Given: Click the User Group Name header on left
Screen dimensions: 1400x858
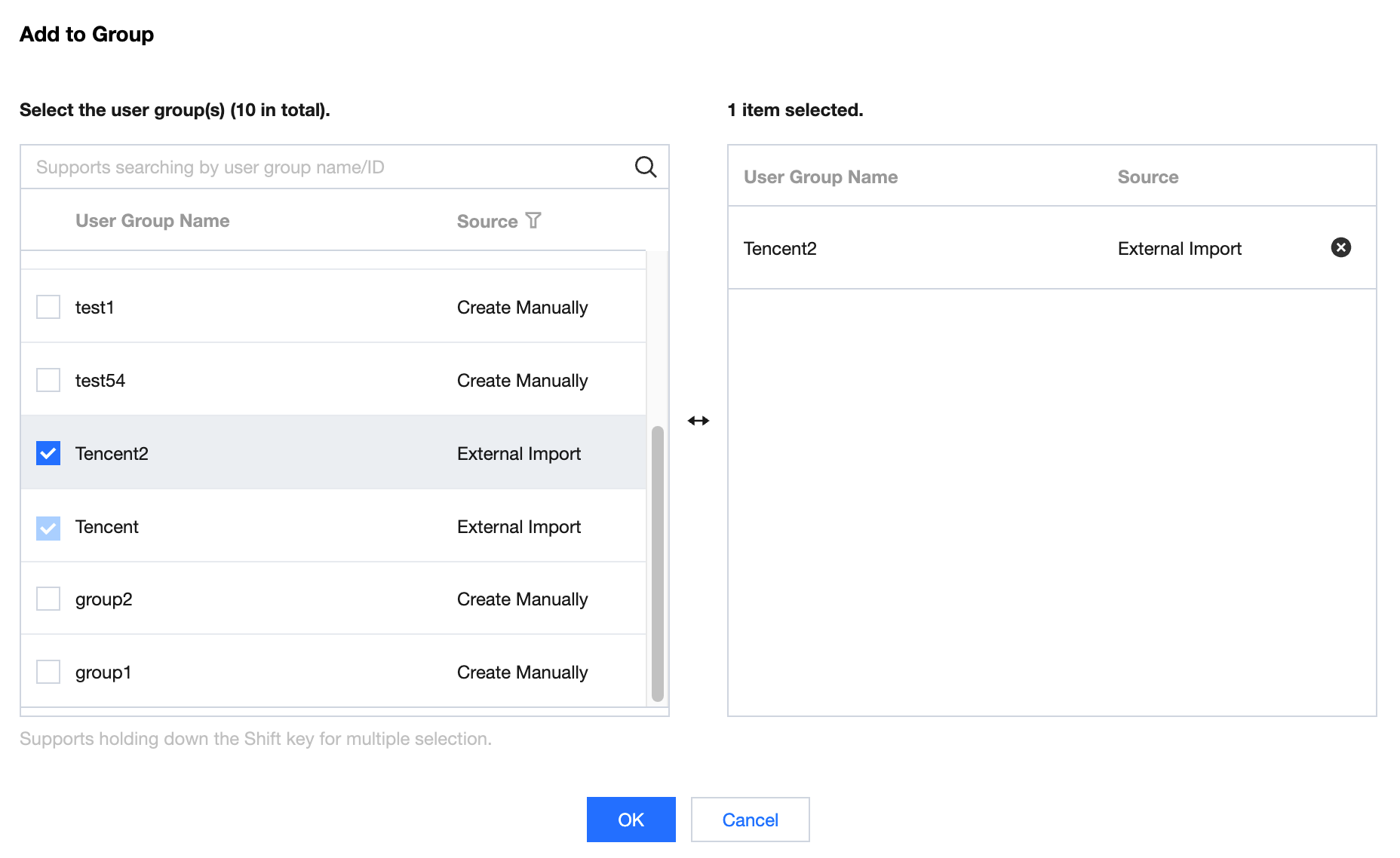Looking at the screenshot, I should (x=152, y=221).
